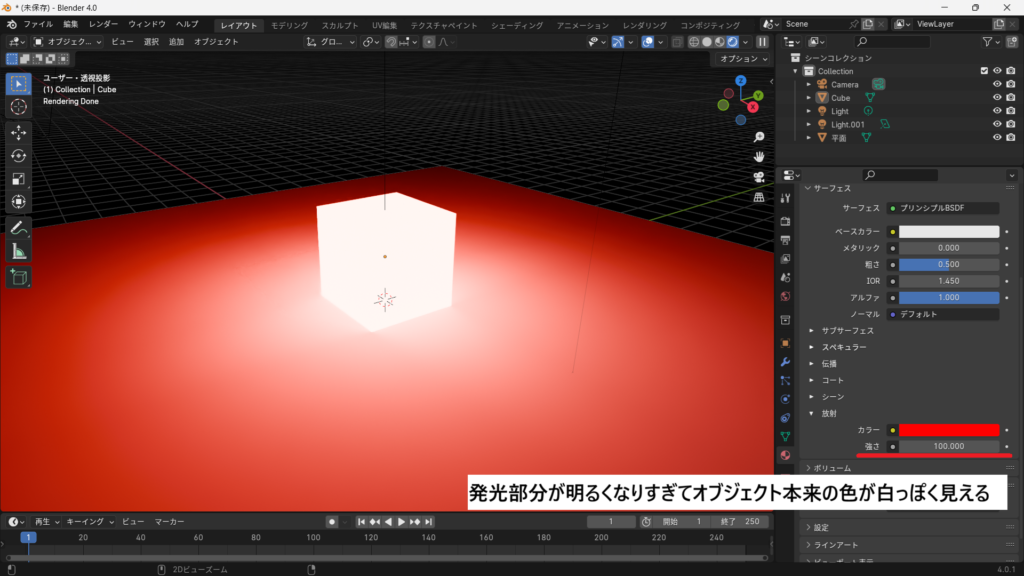
Task: Open the マーカー menu in timeline
Action: click(x=169, y=522)
